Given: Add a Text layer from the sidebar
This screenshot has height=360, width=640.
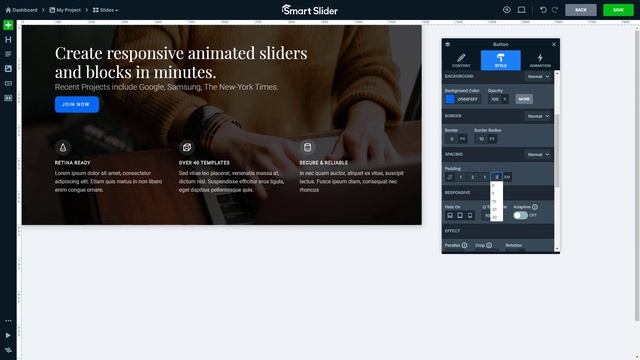Looking at the screenshot, I should [8, 54].
